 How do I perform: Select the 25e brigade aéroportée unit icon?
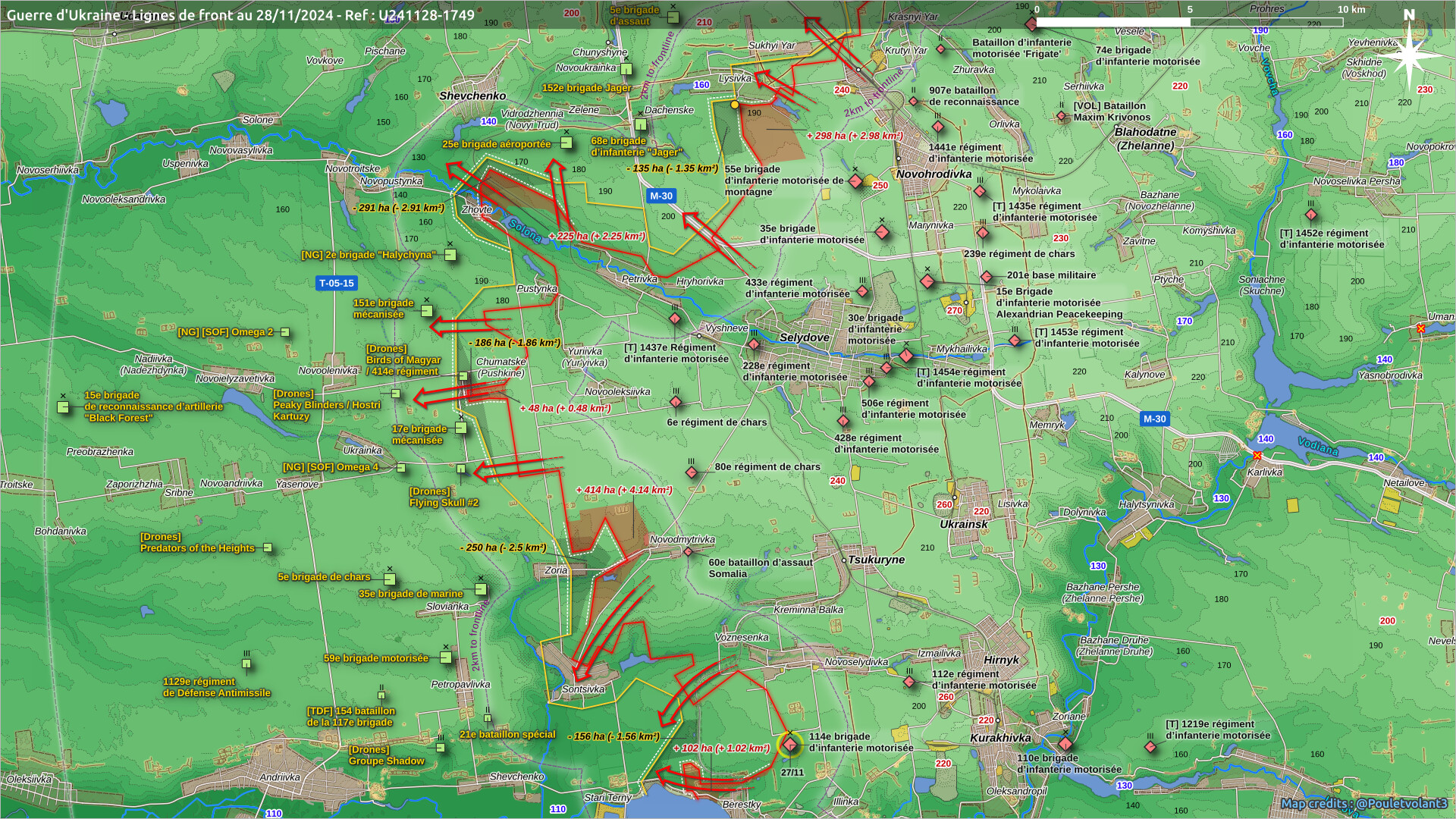click(566, 143)
